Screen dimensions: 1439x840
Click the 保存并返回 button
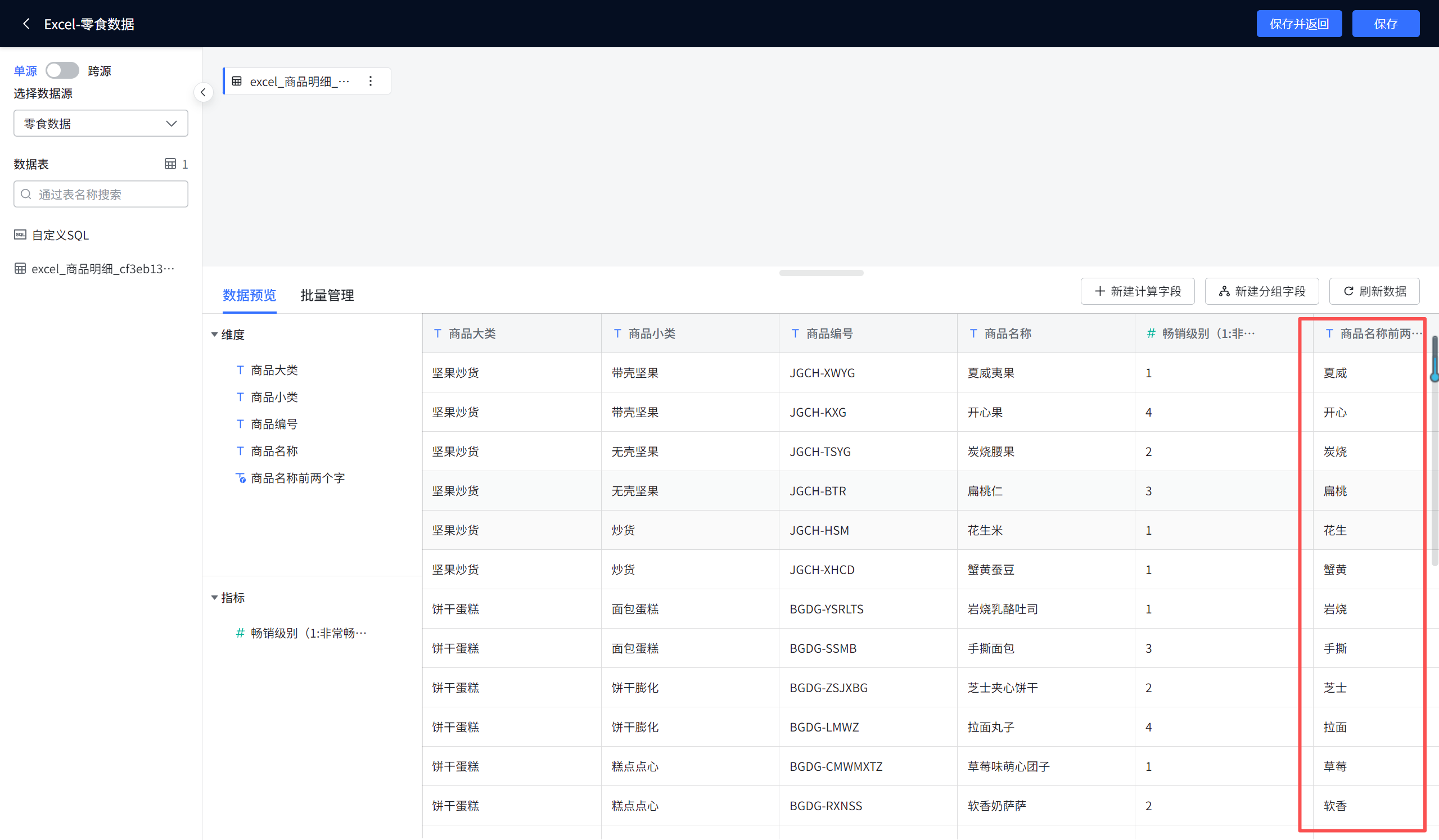tap(1298, 24)
